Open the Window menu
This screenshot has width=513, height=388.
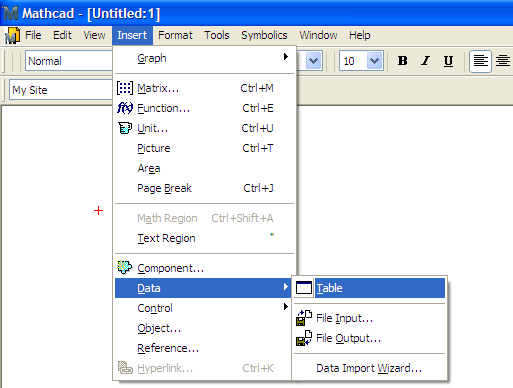318,35
